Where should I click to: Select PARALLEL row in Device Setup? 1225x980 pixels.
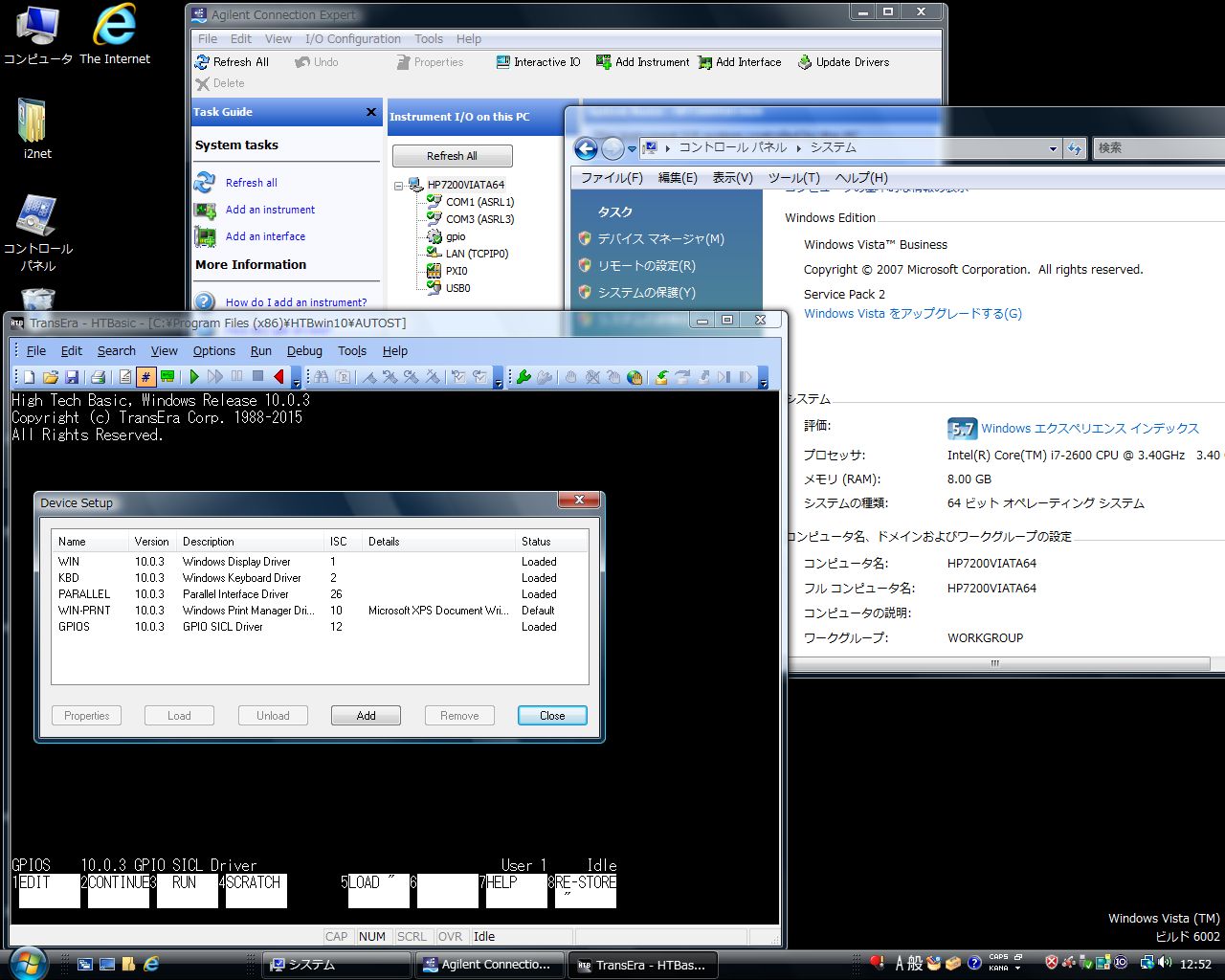[x=319, y=594]
